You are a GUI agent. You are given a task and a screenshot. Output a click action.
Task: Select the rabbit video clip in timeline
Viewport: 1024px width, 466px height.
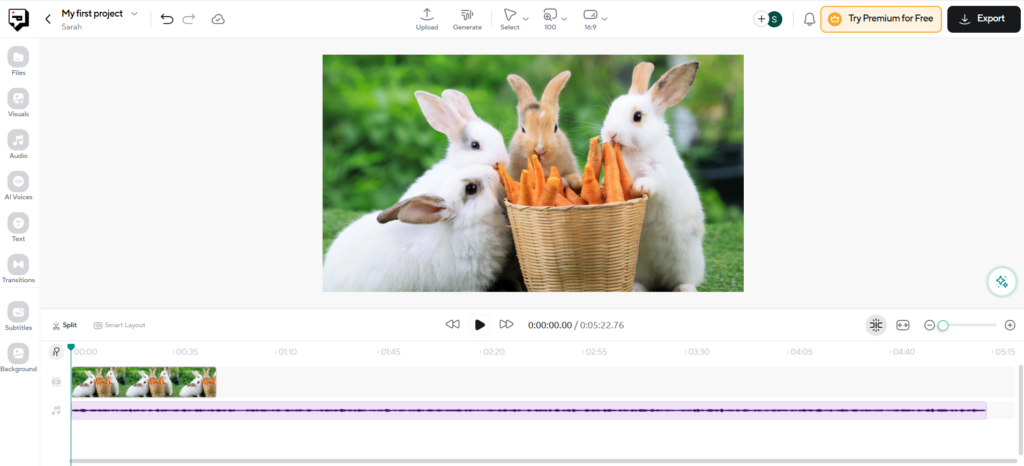[144, 382]
